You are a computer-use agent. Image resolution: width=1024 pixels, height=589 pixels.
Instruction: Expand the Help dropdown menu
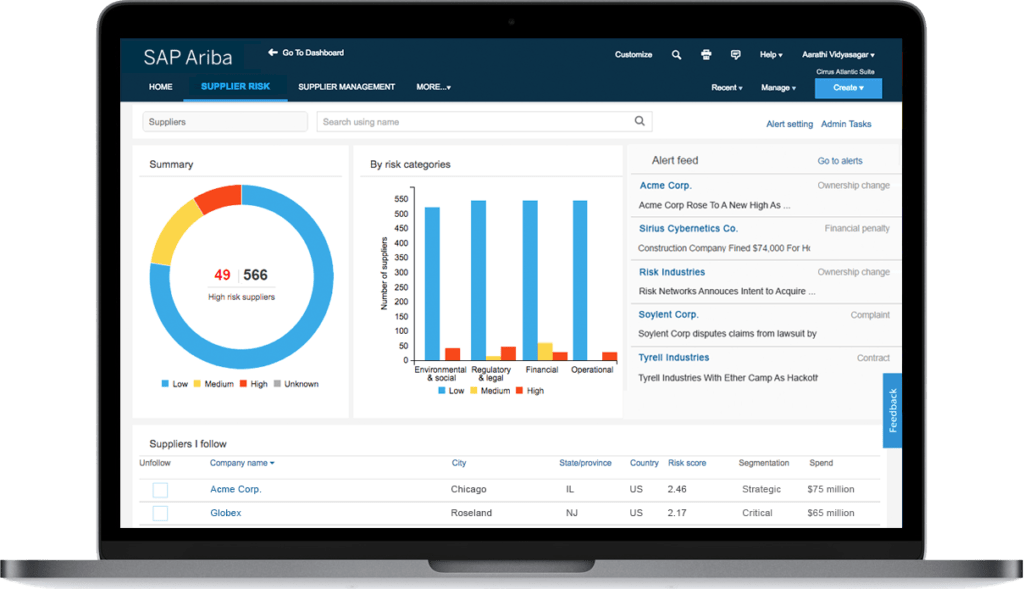pos(771,55)
